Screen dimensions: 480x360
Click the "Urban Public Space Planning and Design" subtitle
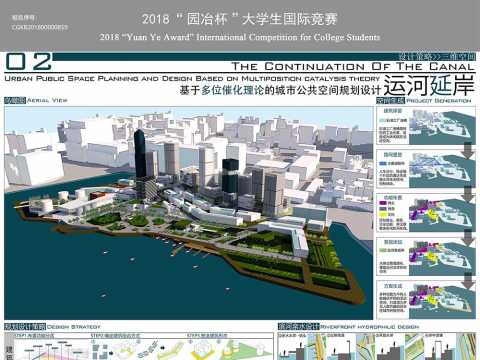click(x=192, y=79)
